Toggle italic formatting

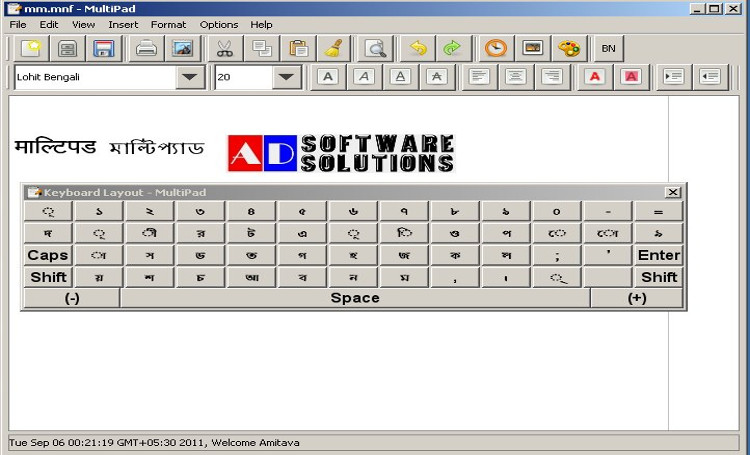point(364,77)
